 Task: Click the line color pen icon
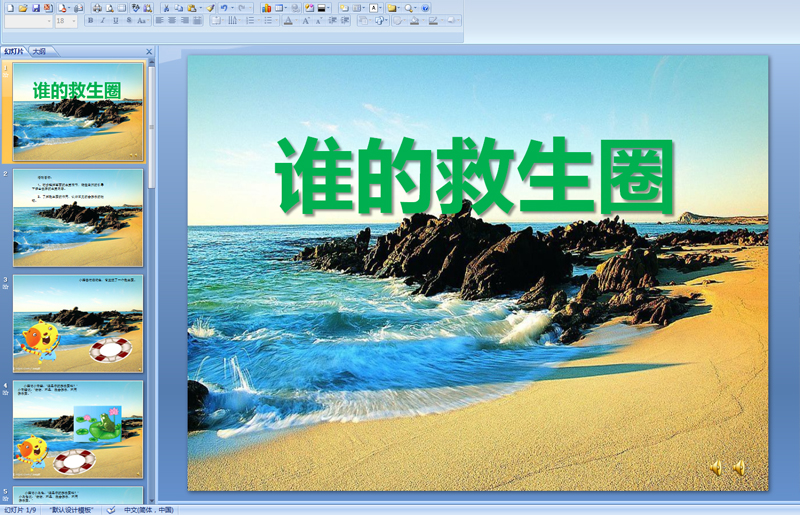[x=433, y=20]
